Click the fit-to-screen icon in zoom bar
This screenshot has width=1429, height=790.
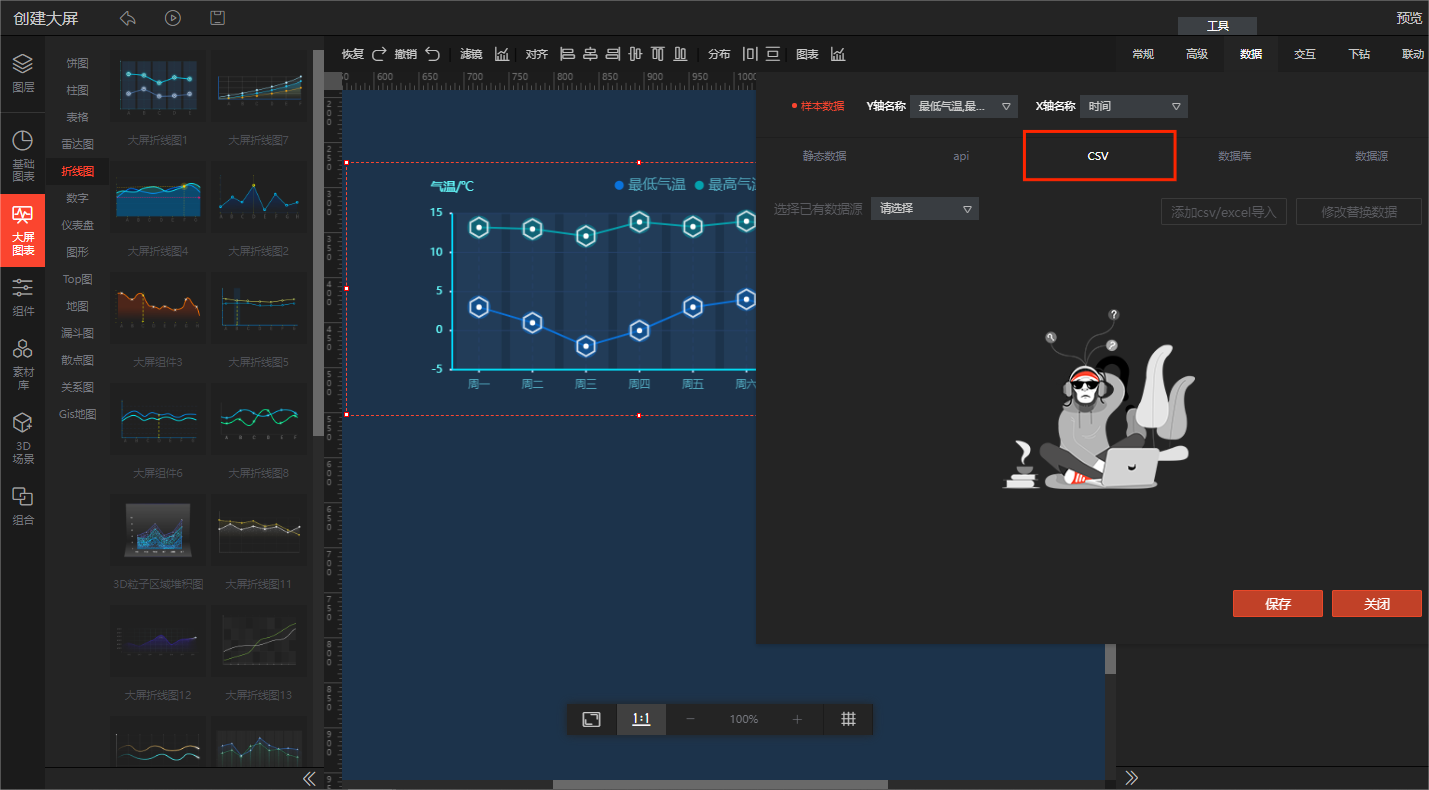591,719
